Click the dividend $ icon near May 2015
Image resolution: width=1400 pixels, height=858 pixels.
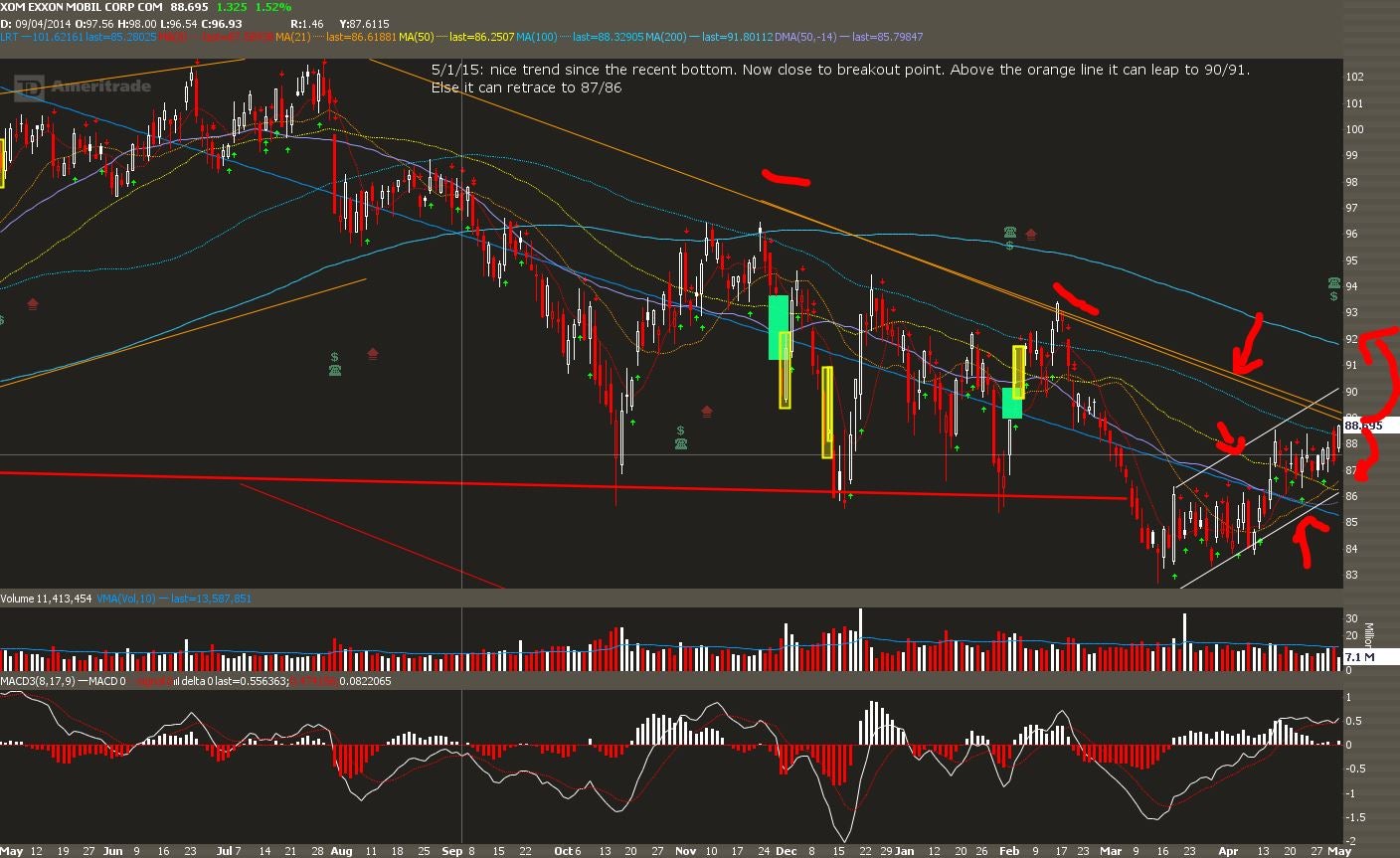(x=1333, y=296)
